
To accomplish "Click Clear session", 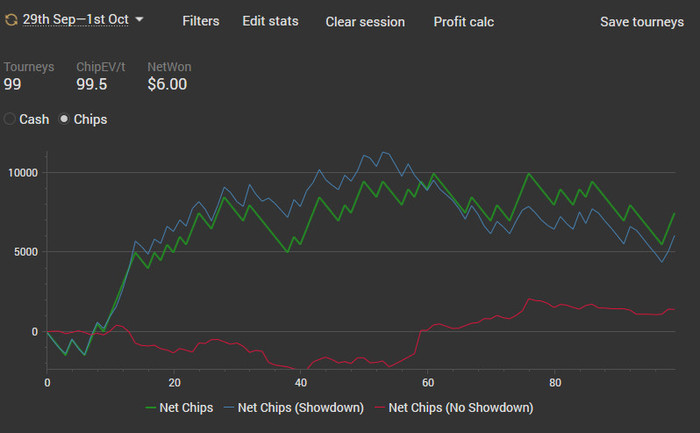I will tap(365, 21).
